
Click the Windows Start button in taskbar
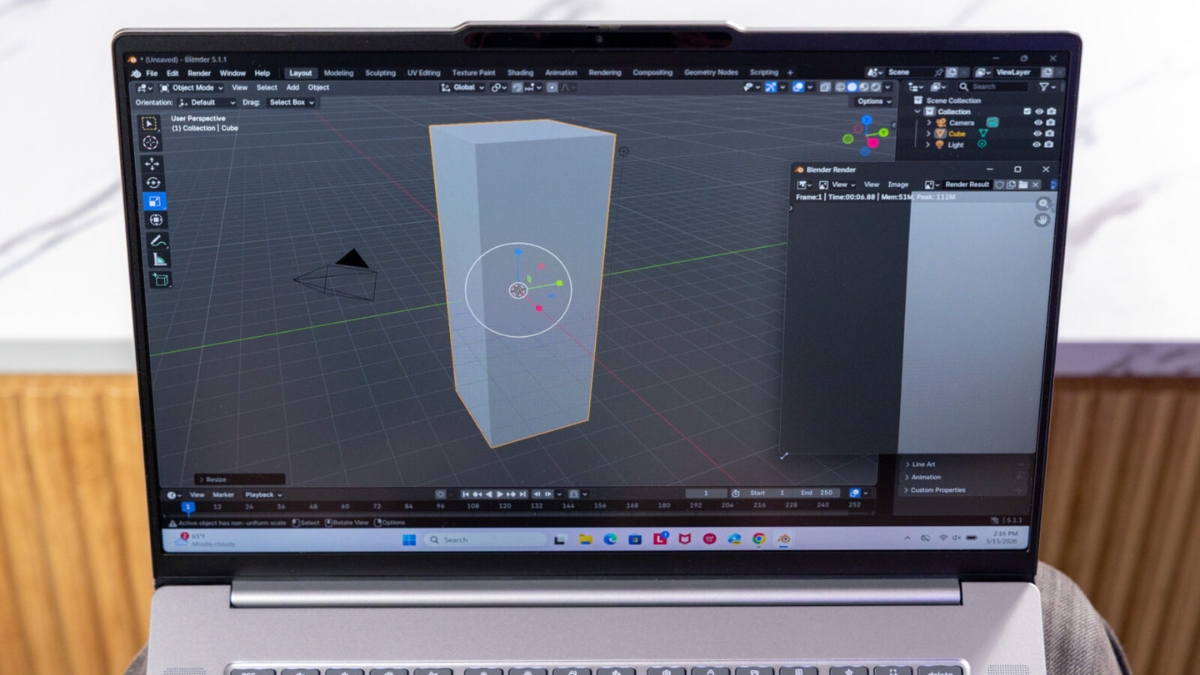[x=409, y=540]
